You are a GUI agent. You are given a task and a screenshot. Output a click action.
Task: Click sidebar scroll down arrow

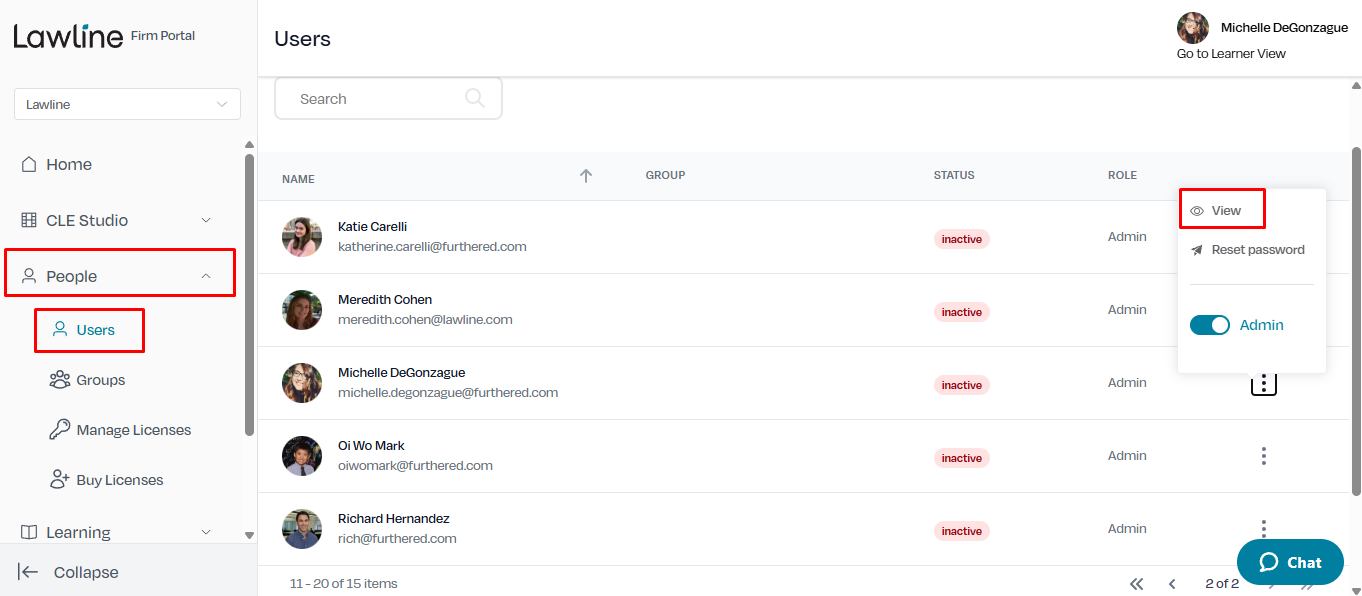[249, 536]
